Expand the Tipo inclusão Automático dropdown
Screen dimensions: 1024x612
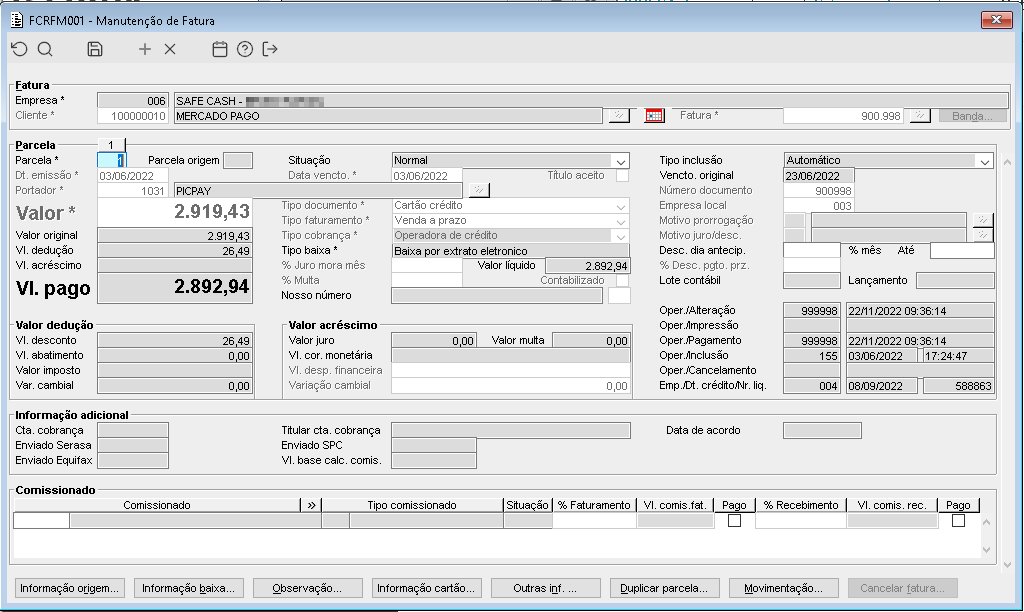coord(985,161)
